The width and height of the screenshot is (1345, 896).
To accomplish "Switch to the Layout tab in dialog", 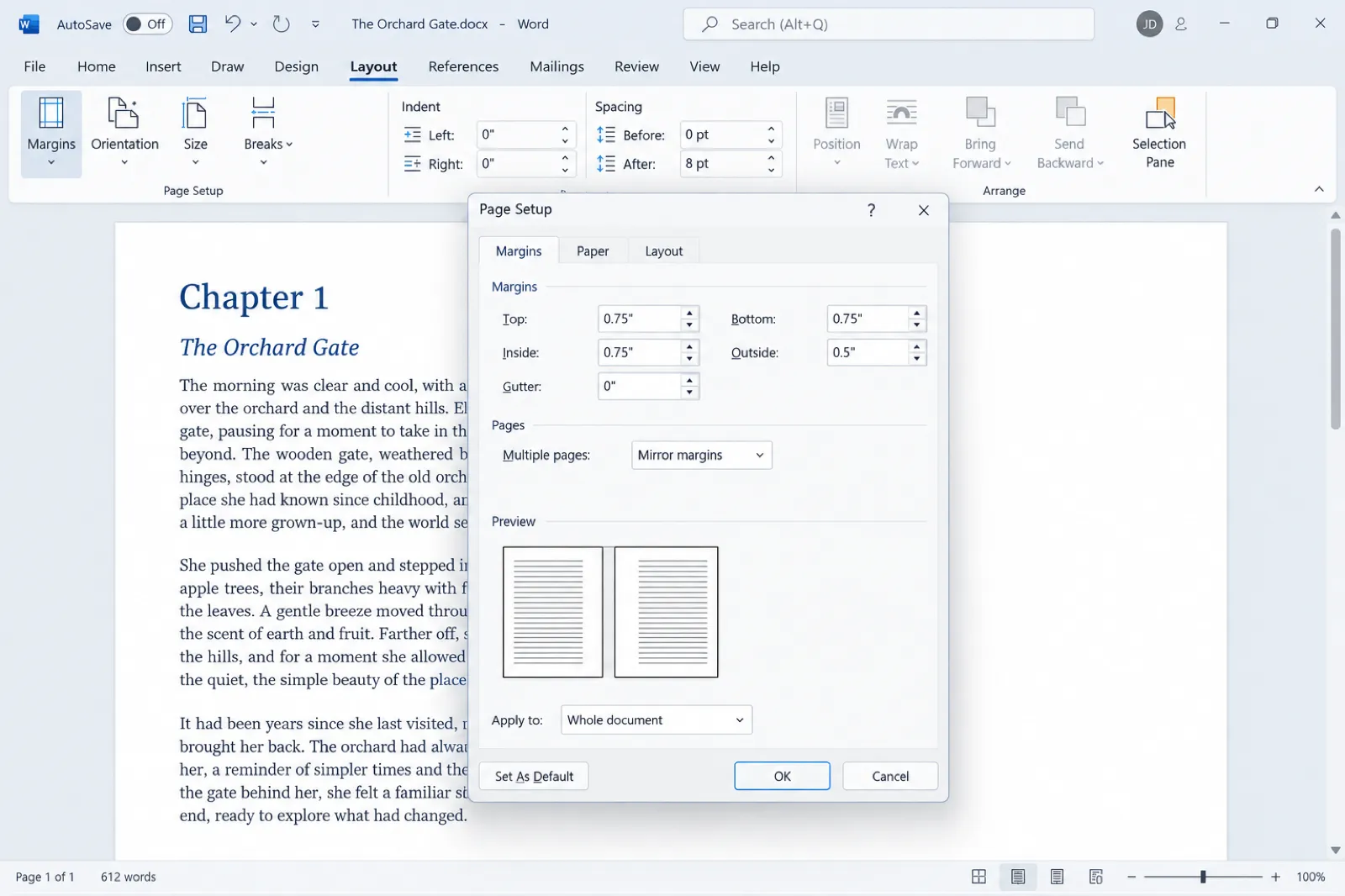I will (x=663, y=251).
